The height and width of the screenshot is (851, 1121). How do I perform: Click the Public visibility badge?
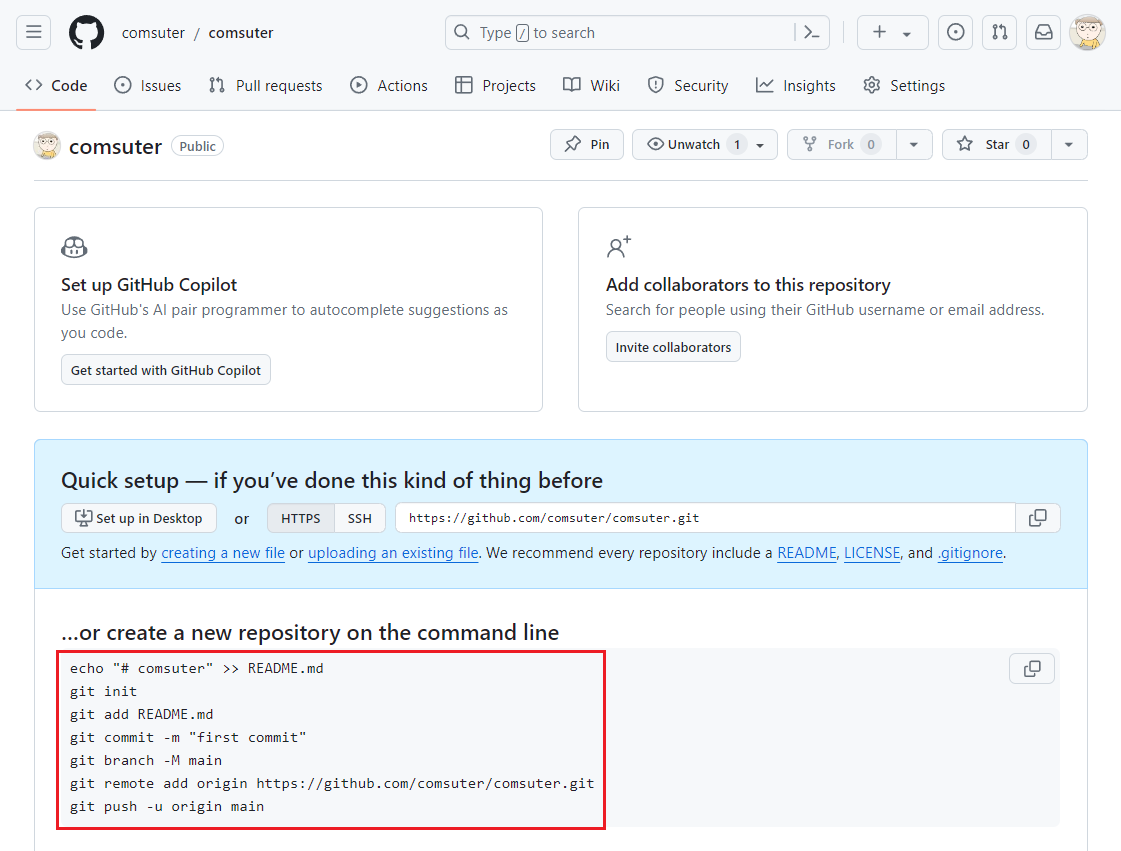tap(197, 146)
